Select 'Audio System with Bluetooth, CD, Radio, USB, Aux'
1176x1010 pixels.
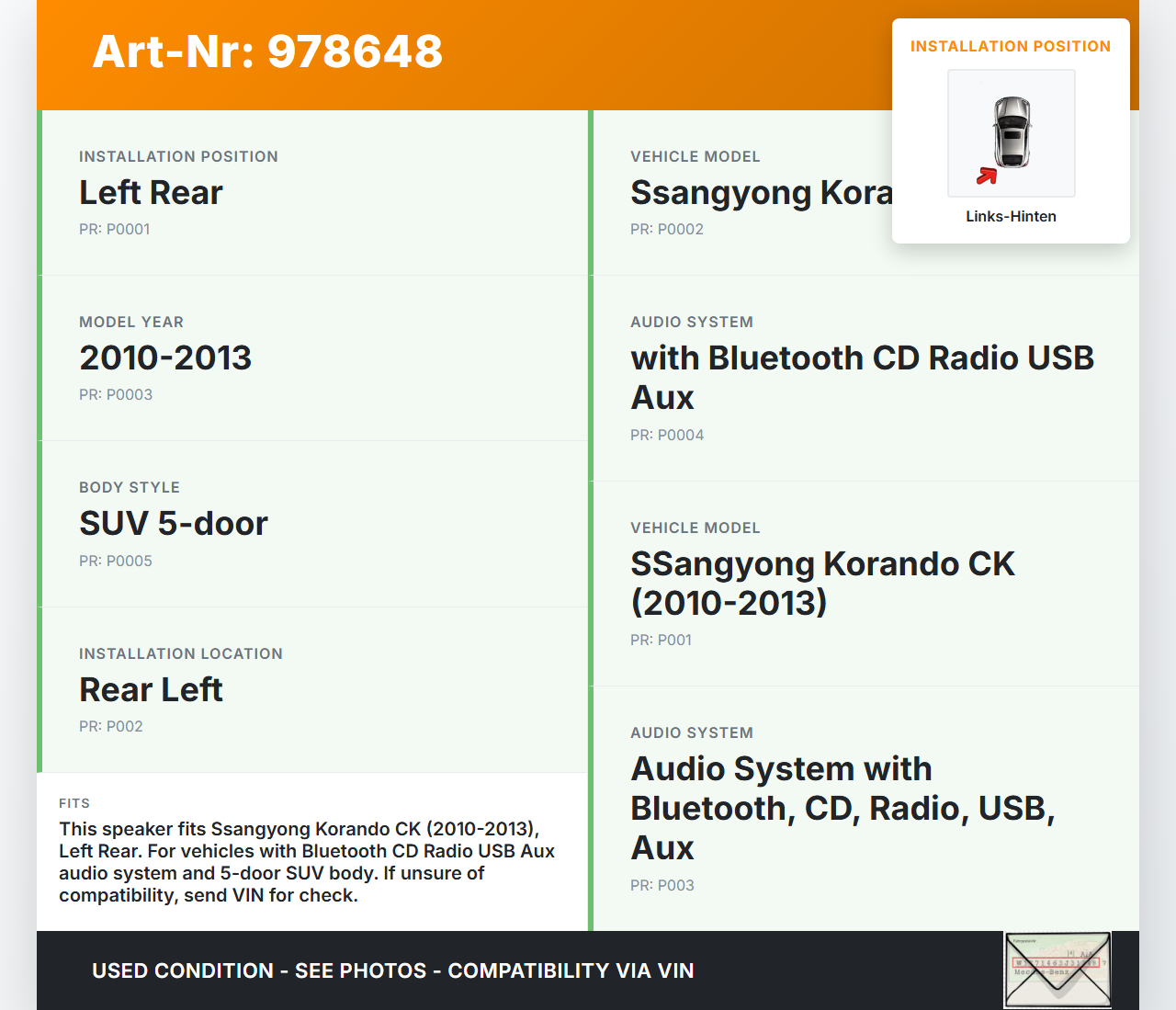pos(842,809)
